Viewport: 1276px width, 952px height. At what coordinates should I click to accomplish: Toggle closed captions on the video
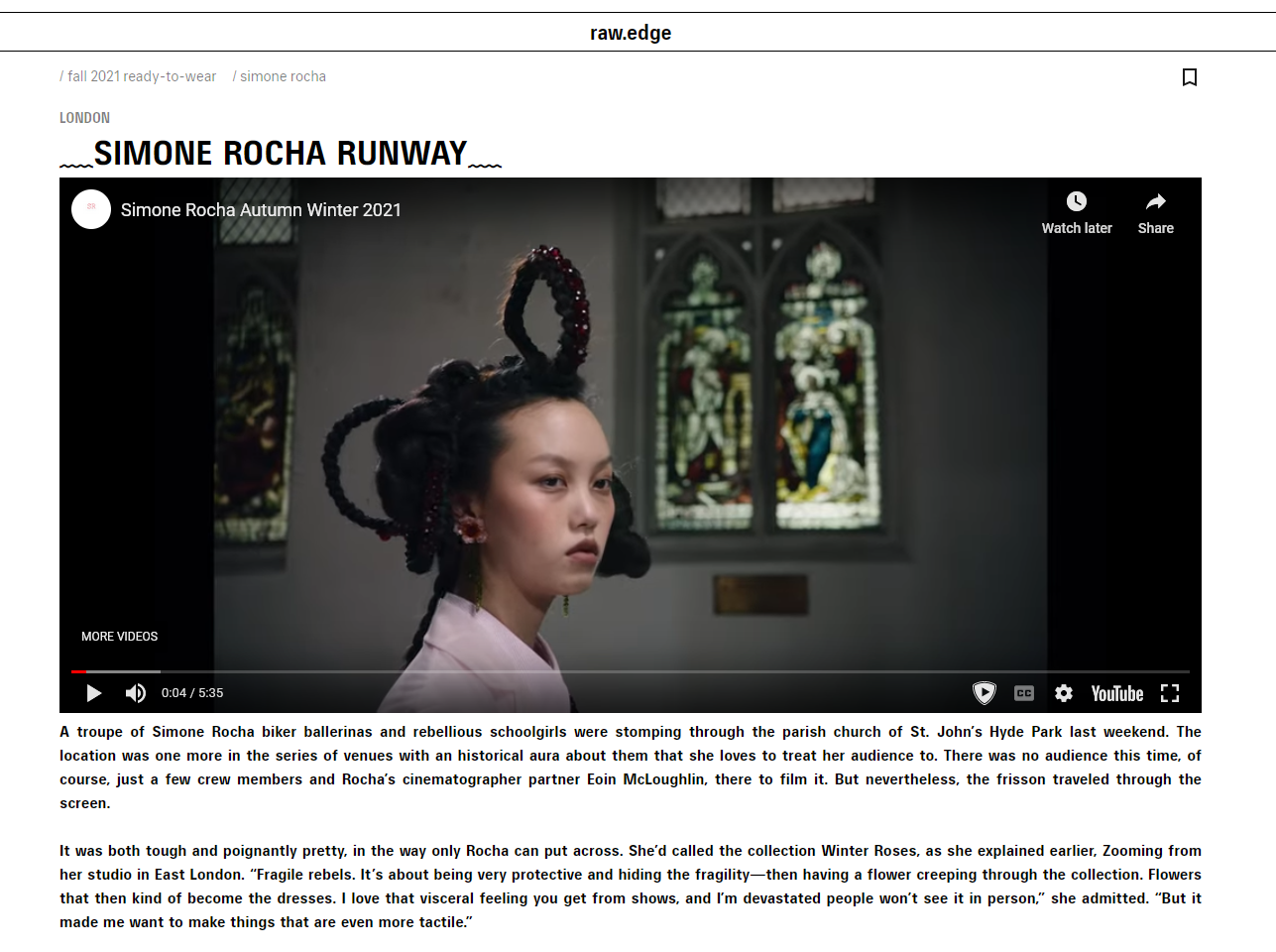click(1024, 693)
